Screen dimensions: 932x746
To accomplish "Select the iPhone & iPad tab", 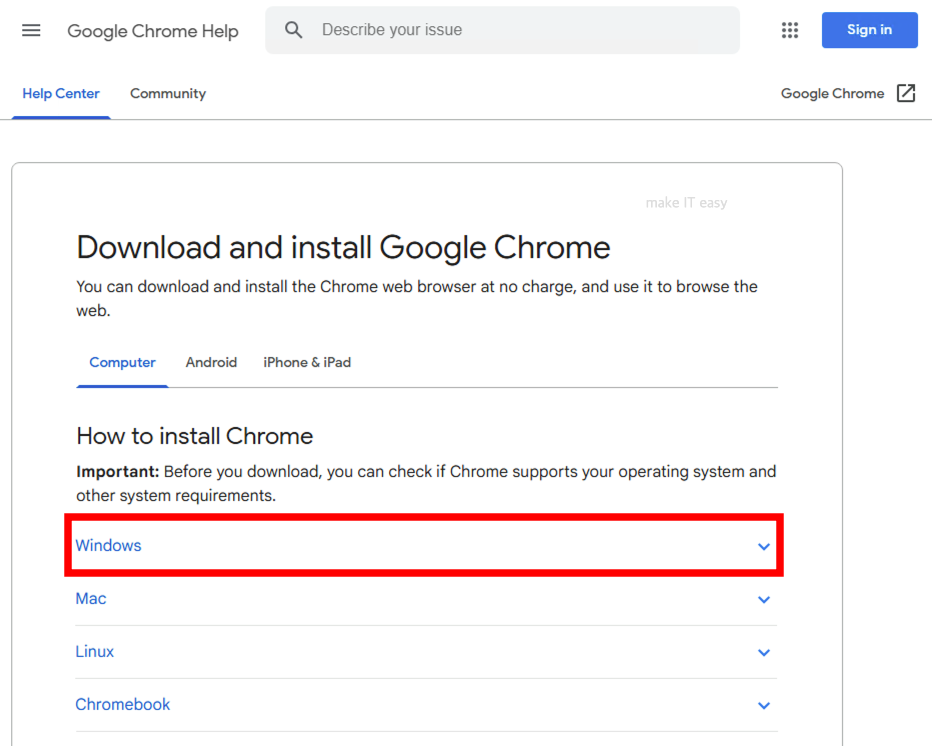I will click(x=307, y=363).
